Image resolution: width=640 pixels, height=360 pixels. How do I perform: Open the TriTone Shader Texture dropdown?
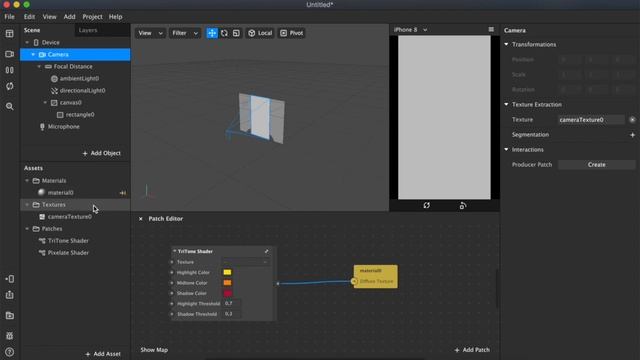pos(246,262)
